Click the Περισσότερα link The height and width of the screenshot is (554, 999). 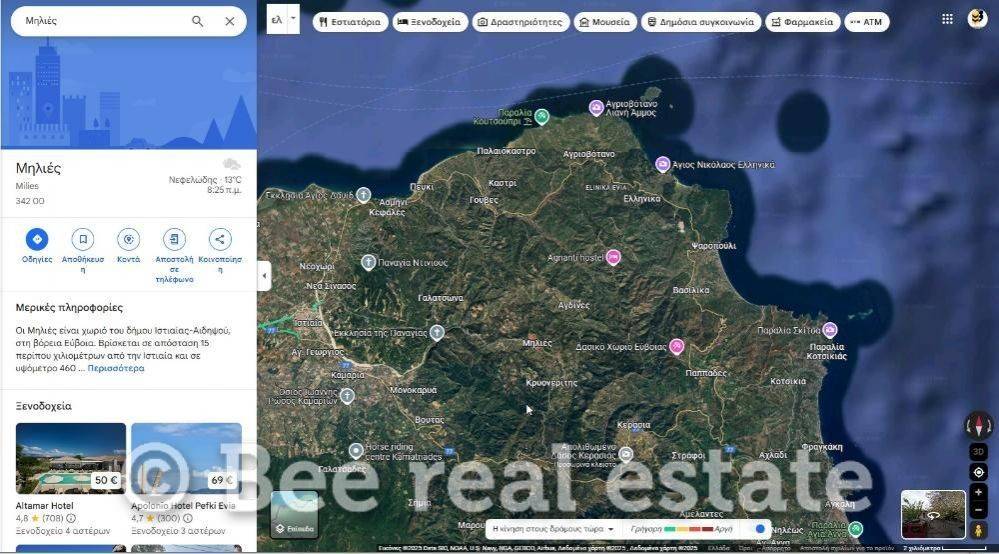(x=116, y=368)
